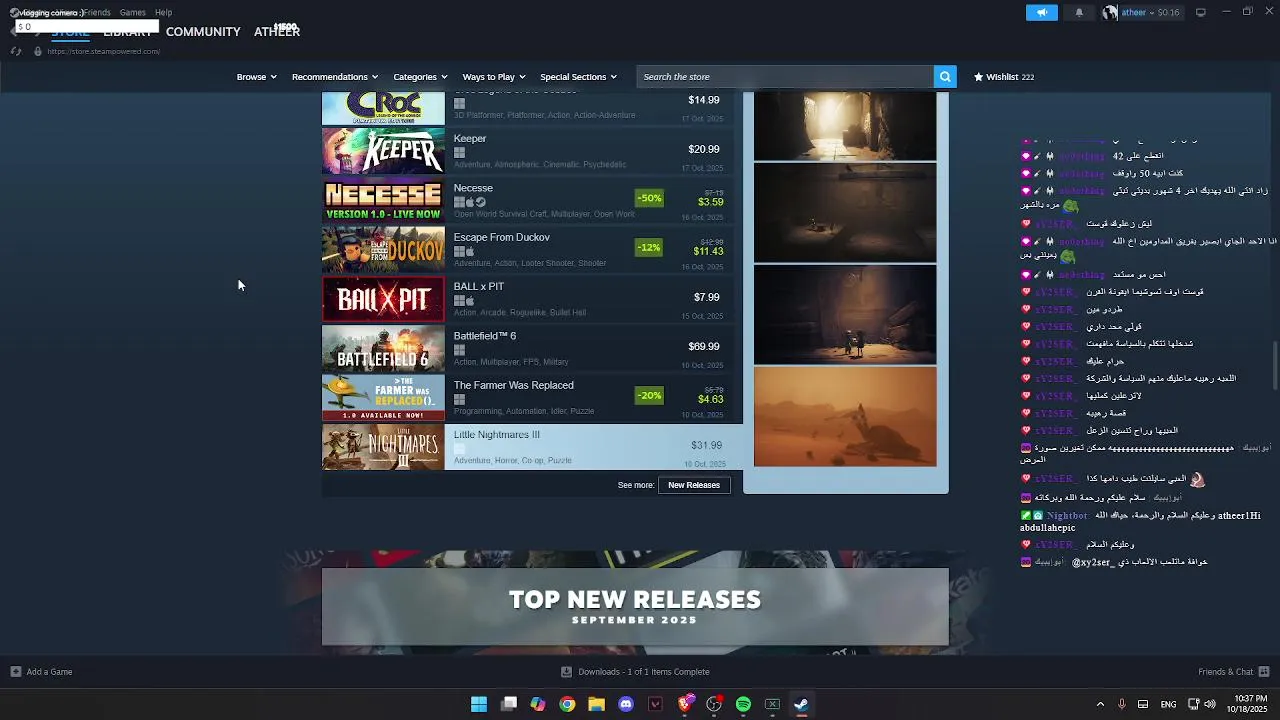Open the notifications bell
Screen dimensions: 1280x720
(1079, 13)
